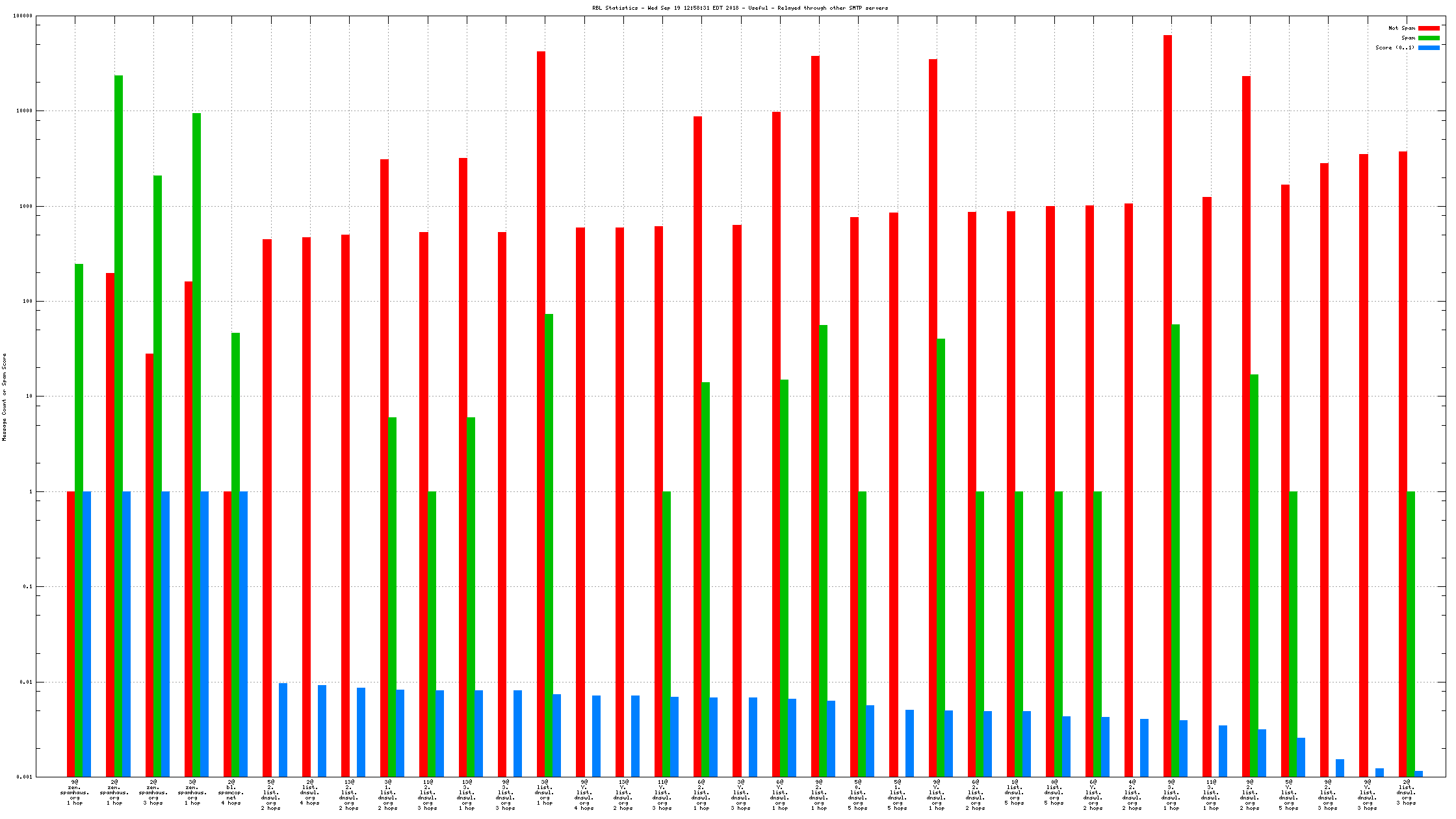
Task: Click the tallest green Spam bar
Action: 118,390
